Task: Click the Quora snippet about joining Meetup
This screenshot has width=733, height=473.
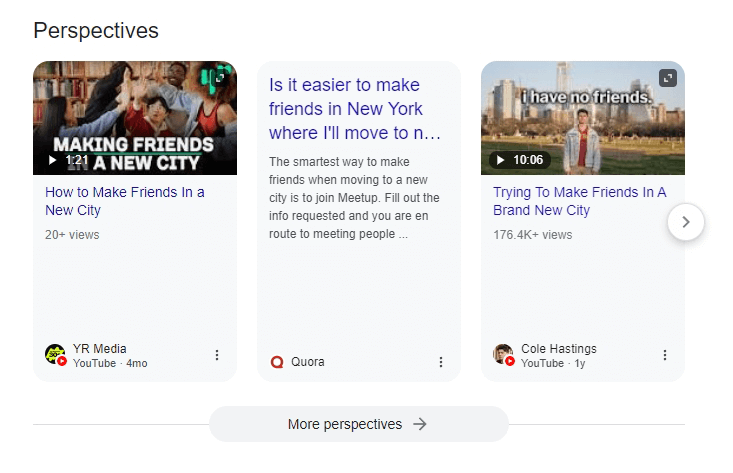Action: click(x=354, y=198)
